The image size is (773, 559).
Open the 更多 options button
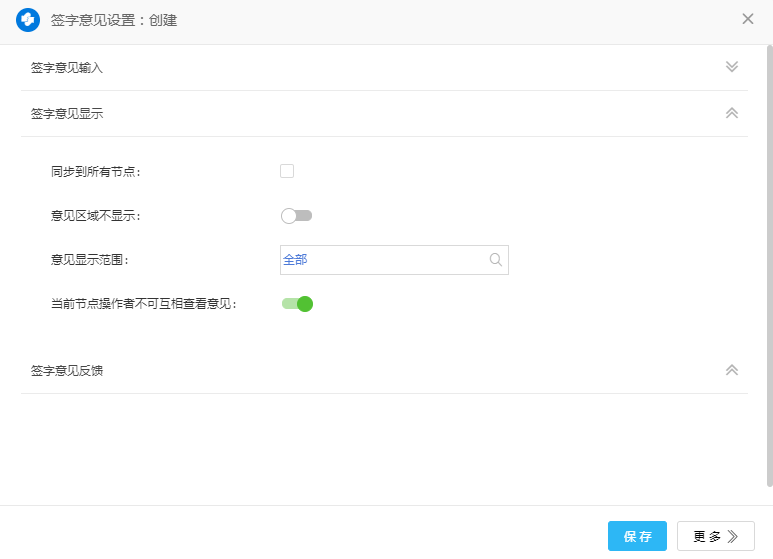pos(715,536)
